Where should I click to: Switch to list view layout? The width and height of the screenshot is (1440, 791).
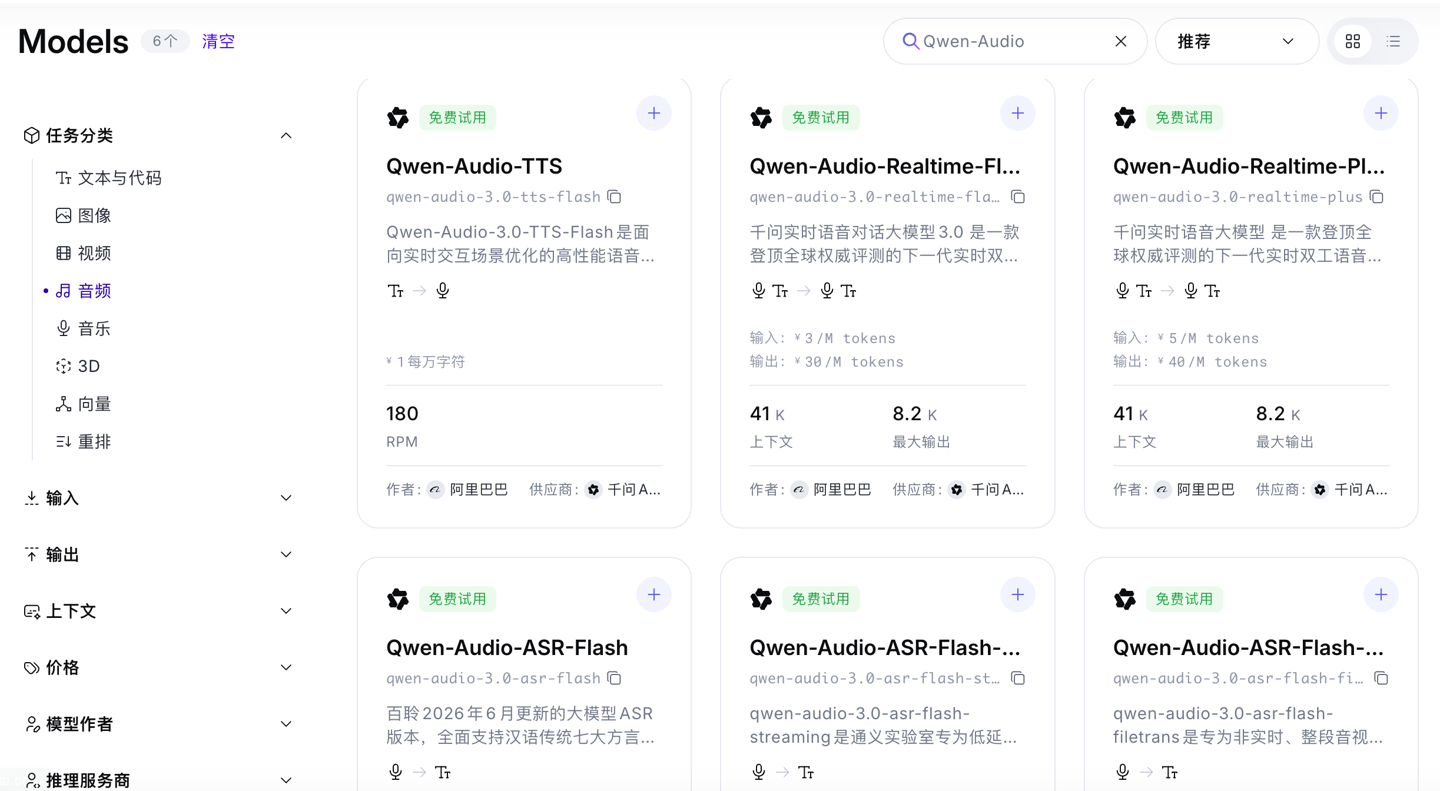[1393, 42]
